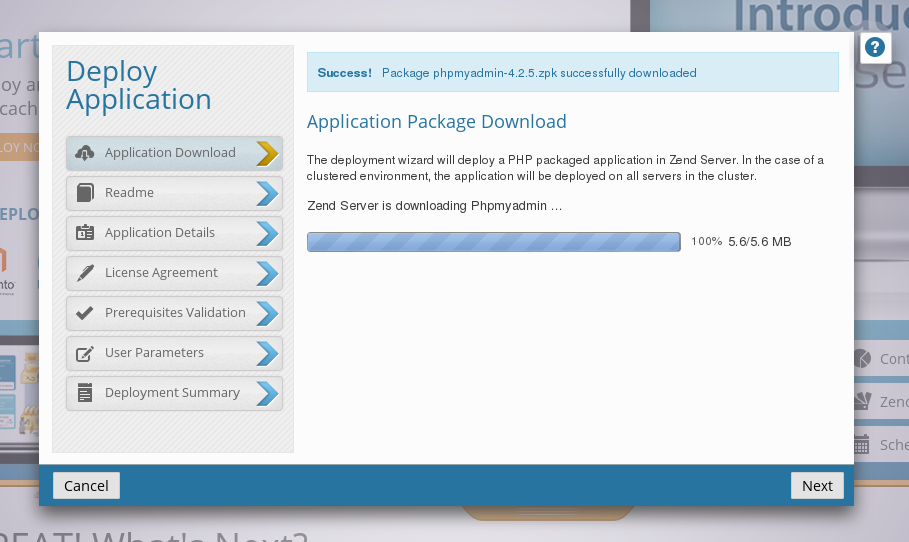The image size is (909, 542).
Task: Click the blue arrow on Application Details
Action: 268,234
